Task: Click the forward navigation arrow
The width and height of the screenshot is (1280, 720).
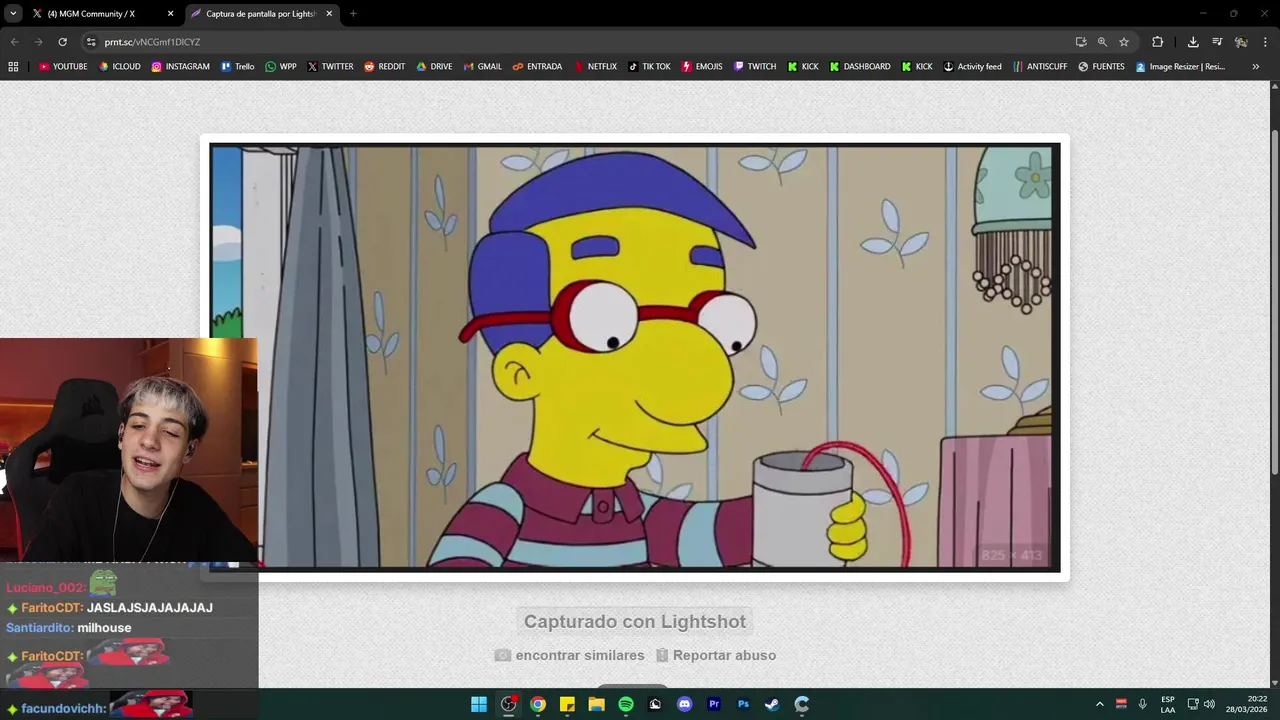Action: [38, 42]
